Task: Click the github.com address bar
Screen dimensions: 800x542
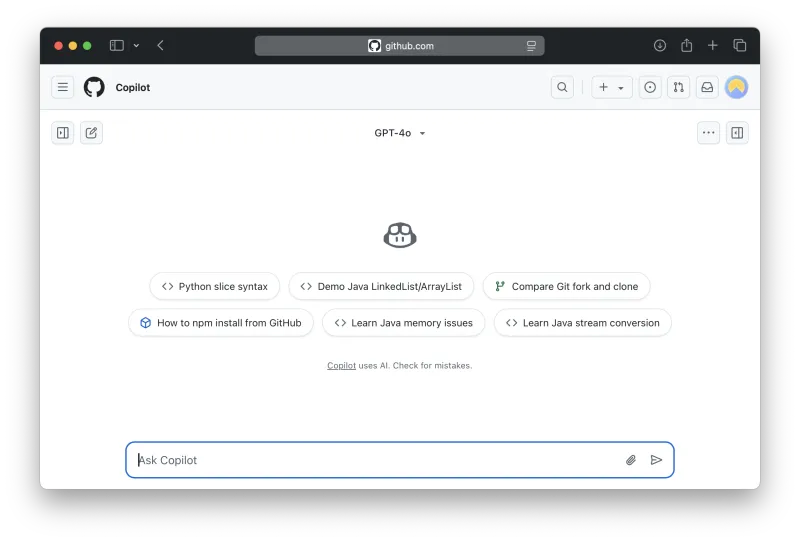Action: pos(399,46)
